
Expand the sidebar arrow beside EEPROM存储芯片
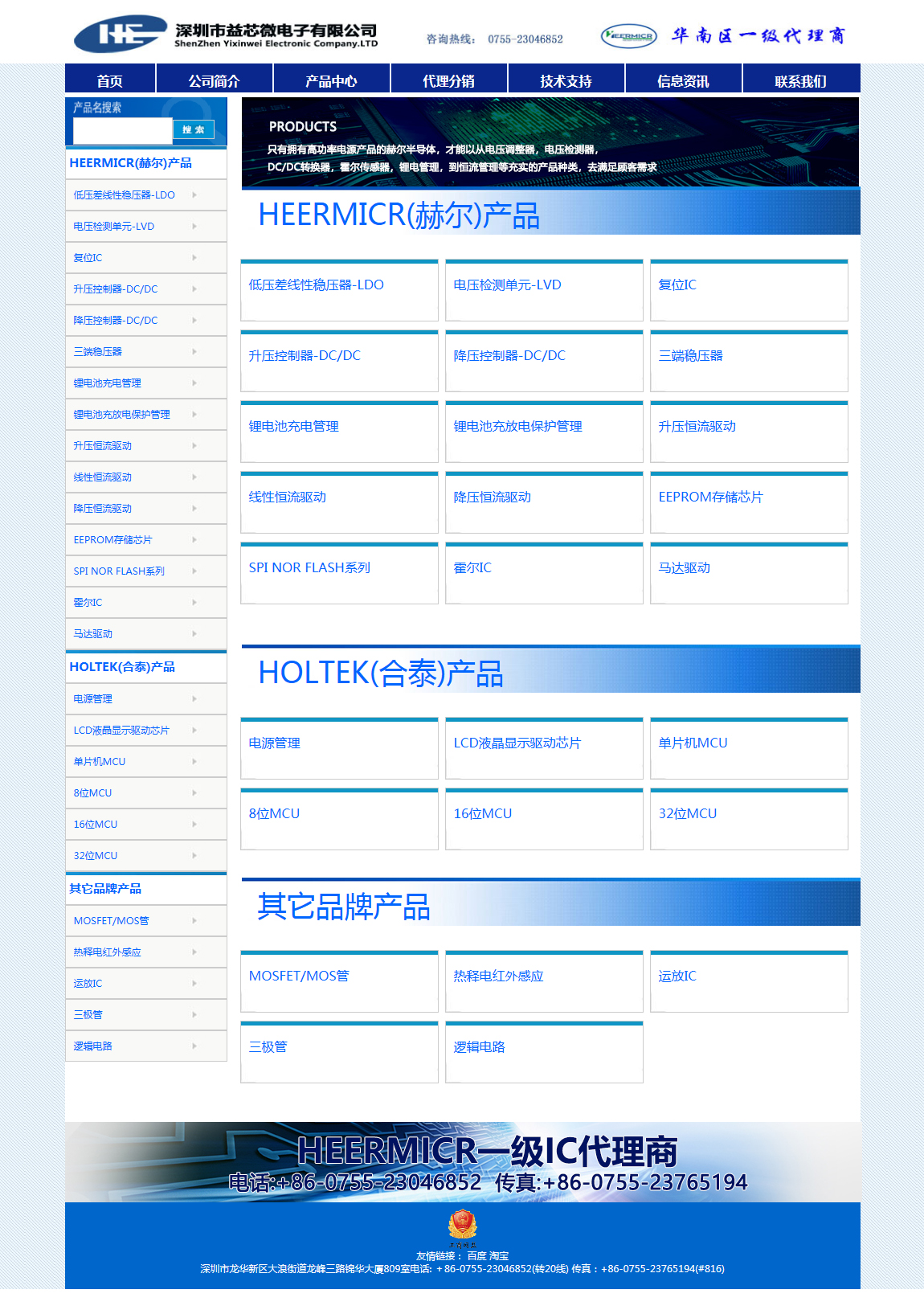click(x=194, y=539)
